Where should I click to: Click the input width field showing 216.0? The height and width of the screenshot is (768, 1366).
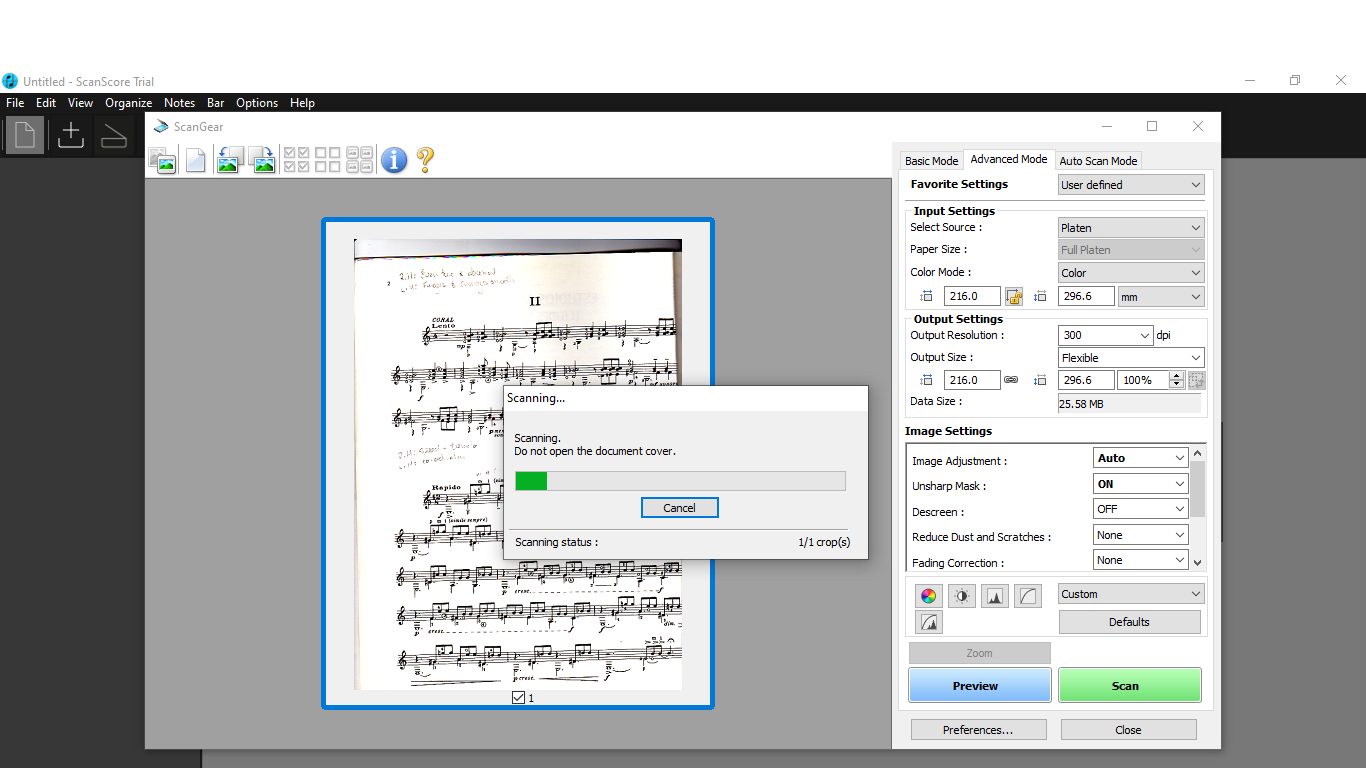tap(973, 296)
